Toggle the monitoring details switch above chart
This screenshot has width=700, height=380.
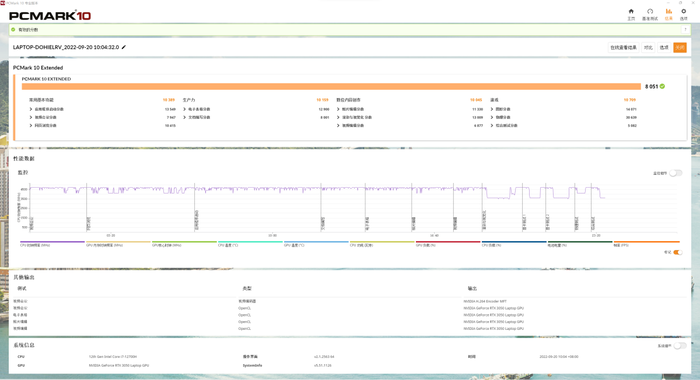pyautogui.click(x=675, y=173)
